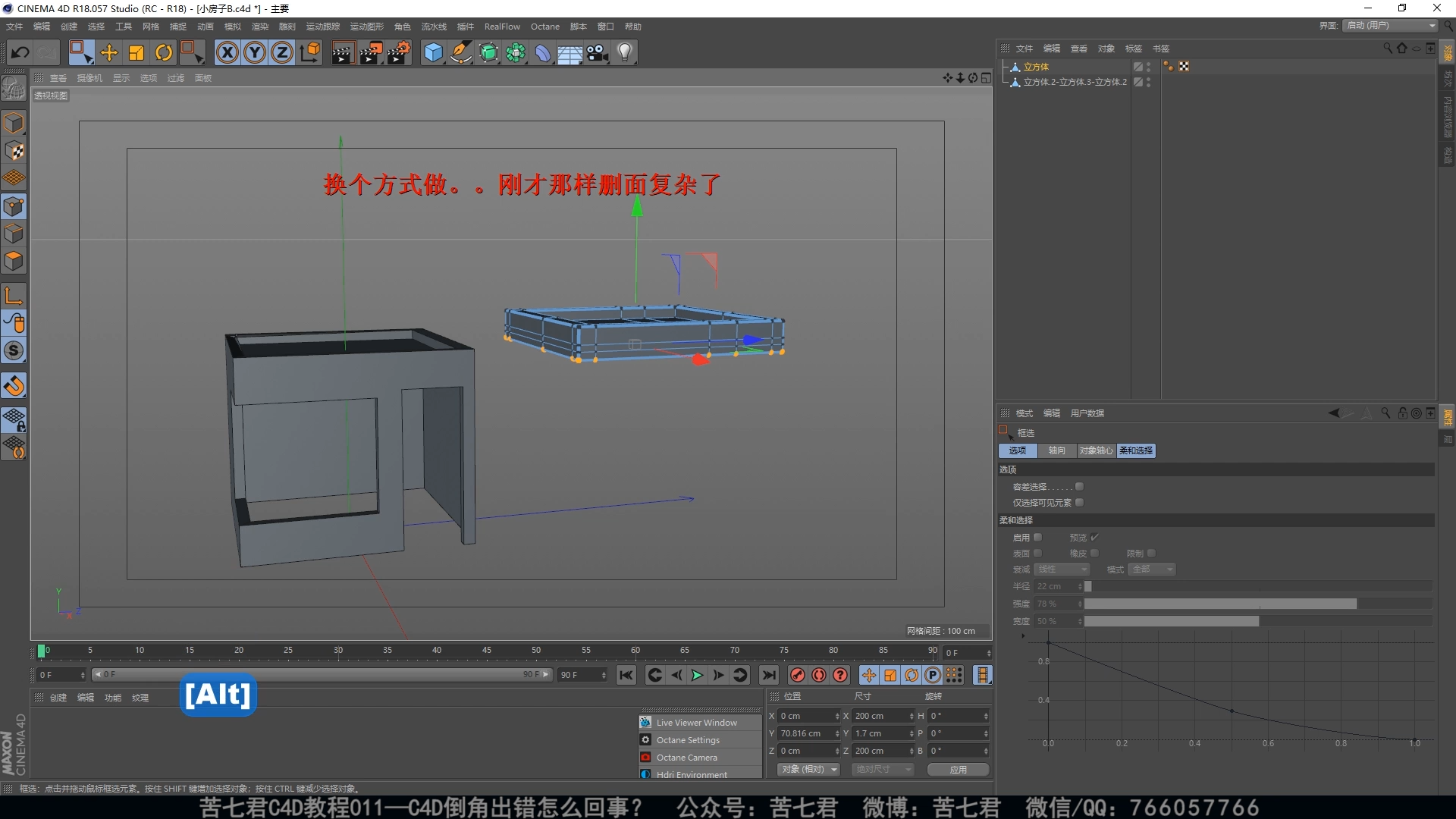Adjust the 半径 22 cm stepper arrows
Viewport: 1456px width, 819px height.
click(x=1080, y=587)
